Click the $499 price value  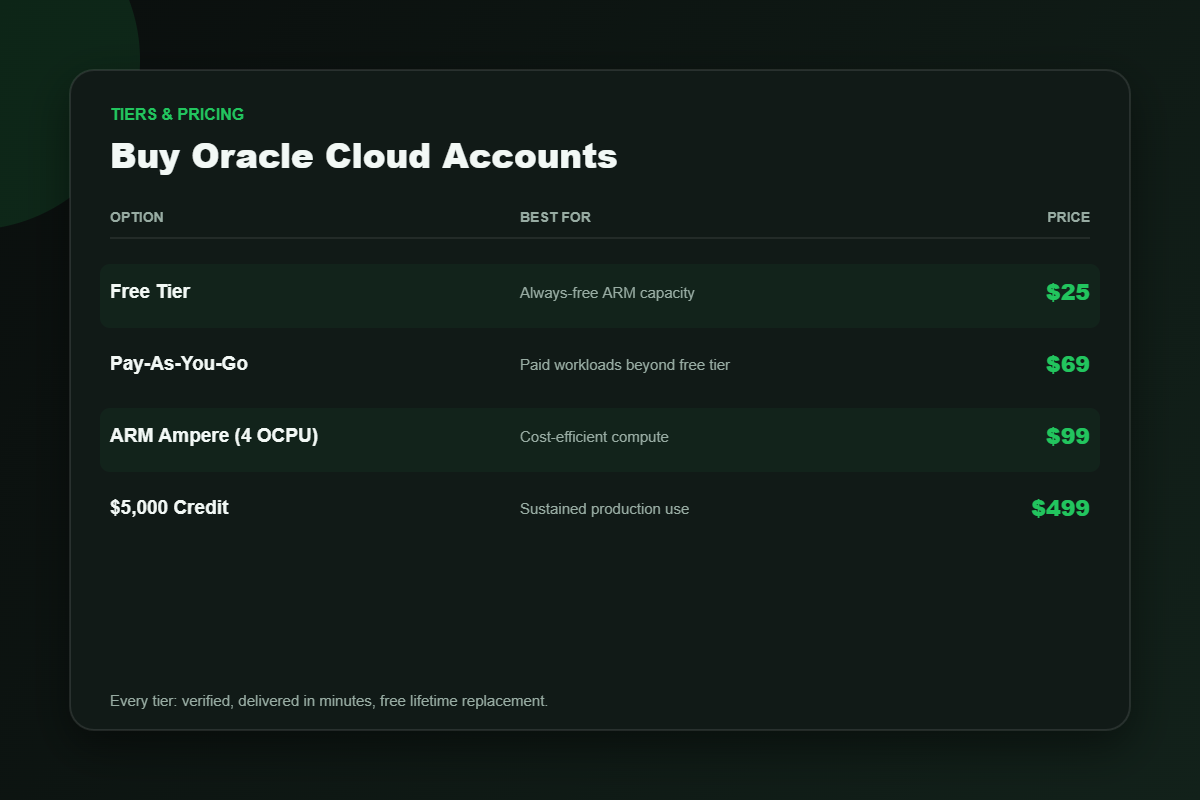[x=1061, y=509]
